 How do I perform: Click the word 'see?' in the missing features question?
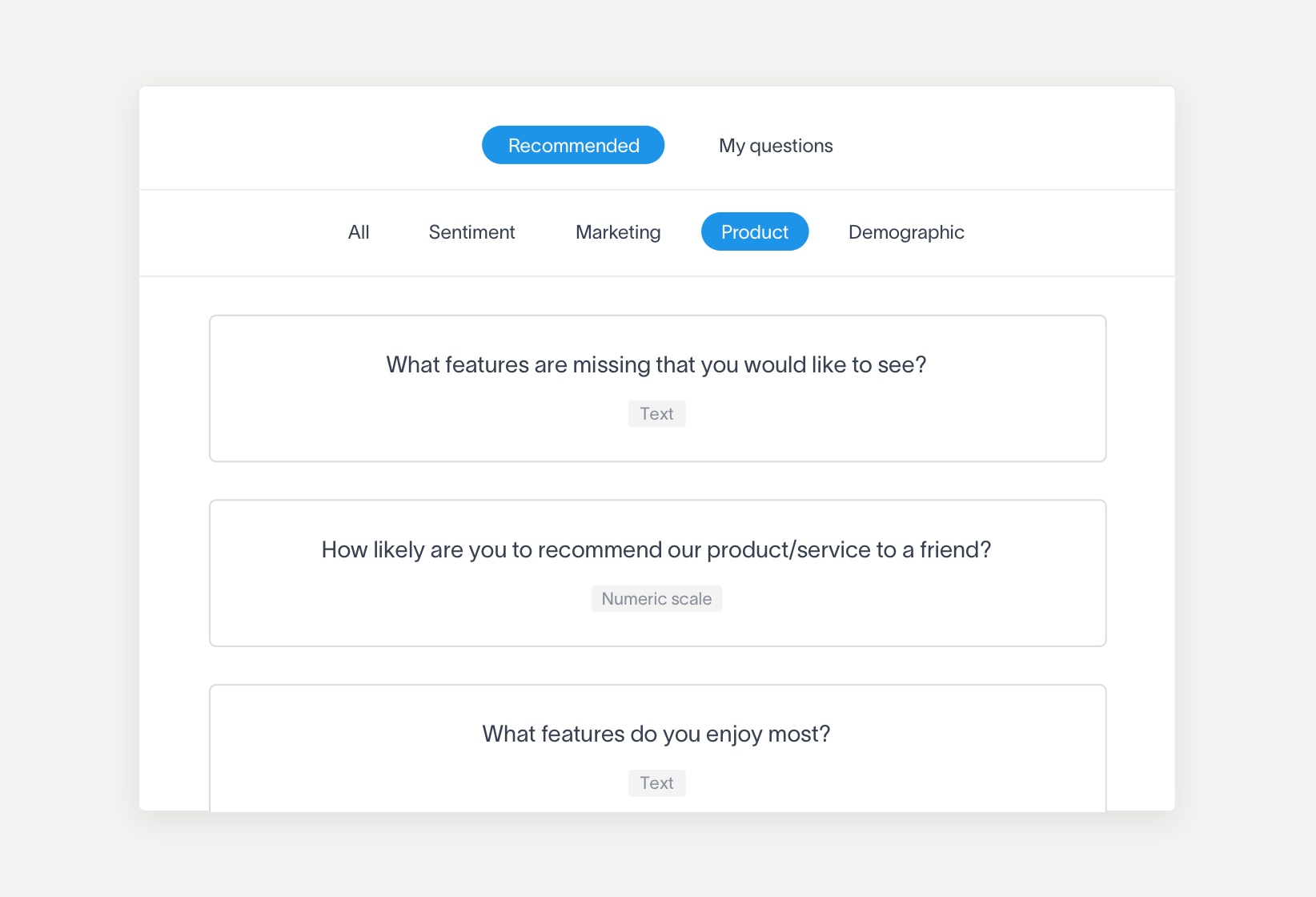pos(902,365)
